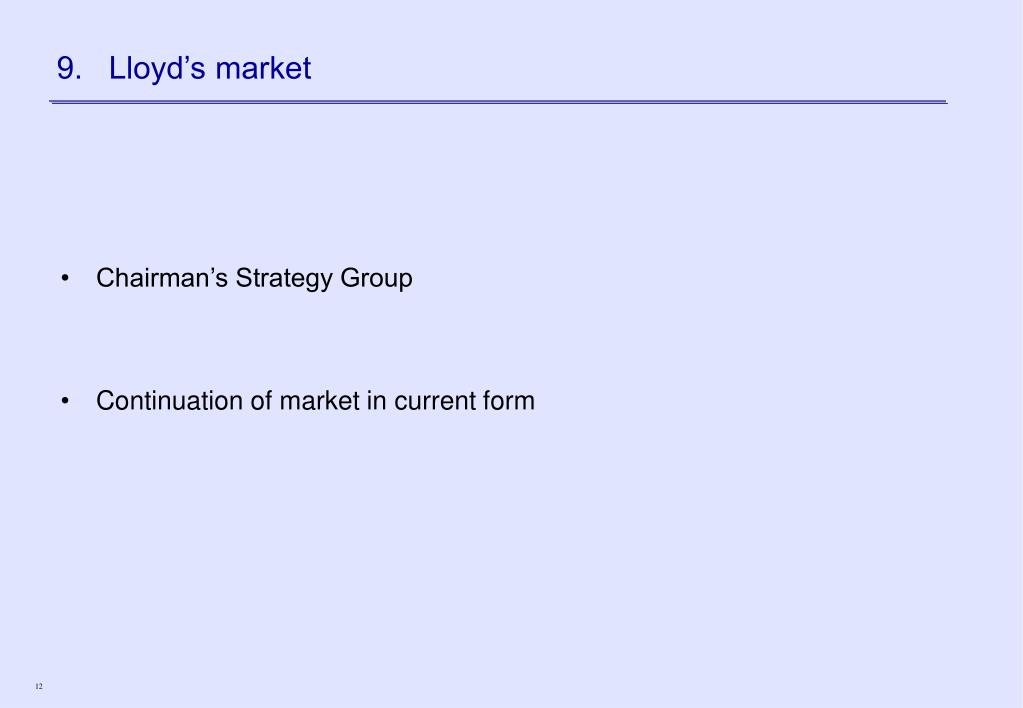This screenshot has width=1023, height=708.
Task: Click the bullet dot before "Chairman's Strategy Group"
Action: point(65,279)
